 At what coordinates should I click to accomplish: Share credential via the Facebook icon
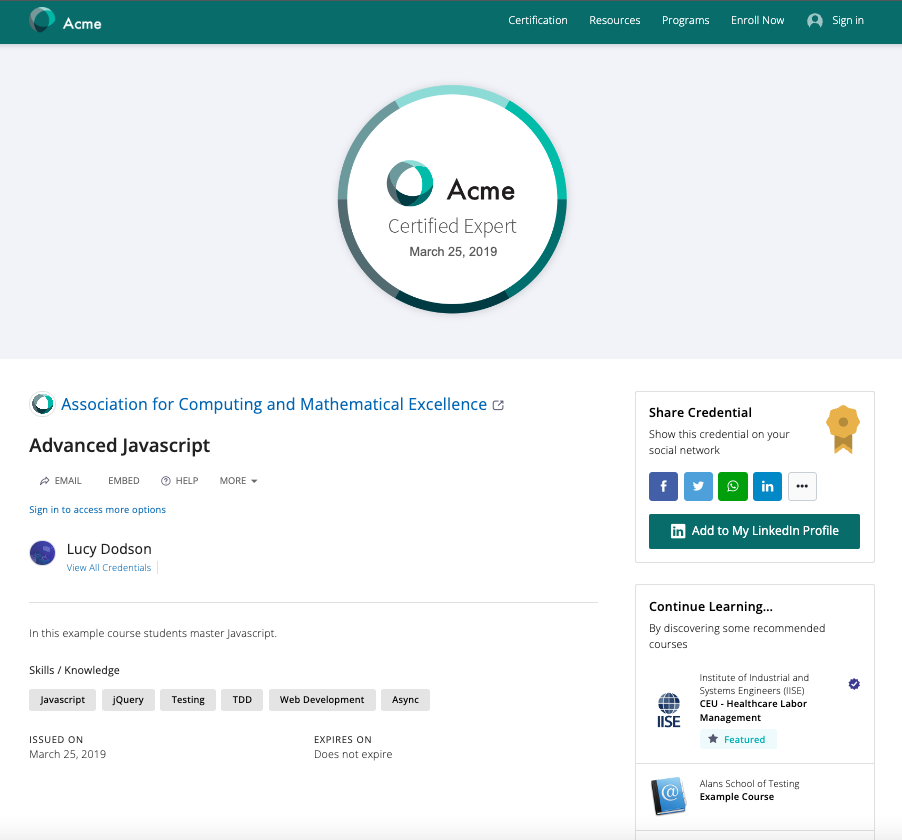(x=663, y=486)
